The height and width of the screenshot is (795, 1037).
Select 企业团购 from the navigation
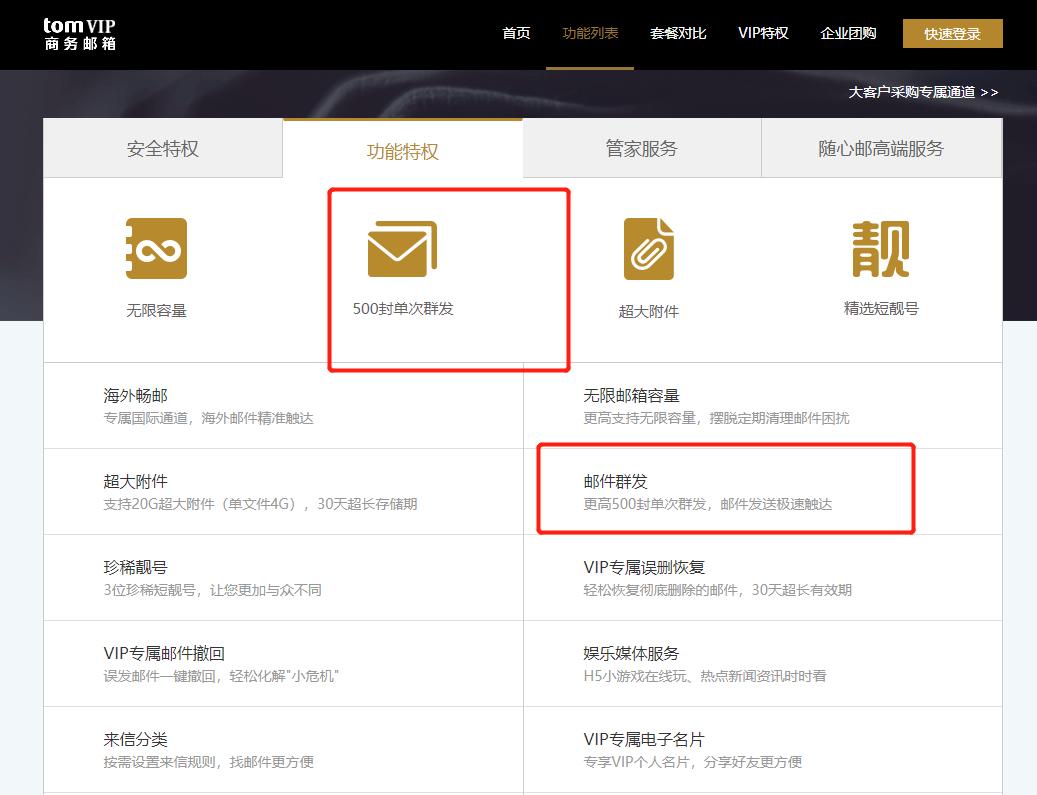[848, 33]
